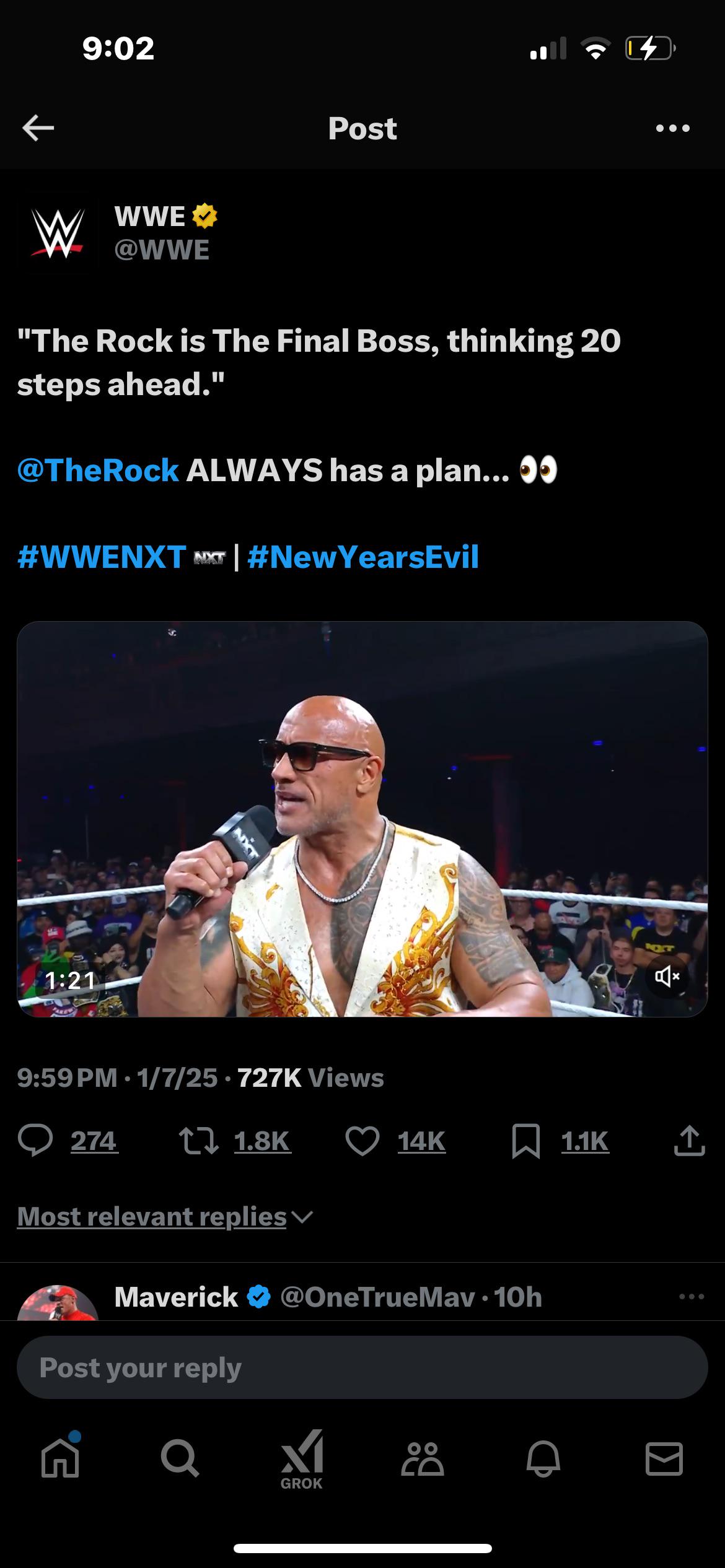The width and height of the screenshot is (725, 1568).
Task: Open the Grok tab
Action: [x=302, y=1459]
